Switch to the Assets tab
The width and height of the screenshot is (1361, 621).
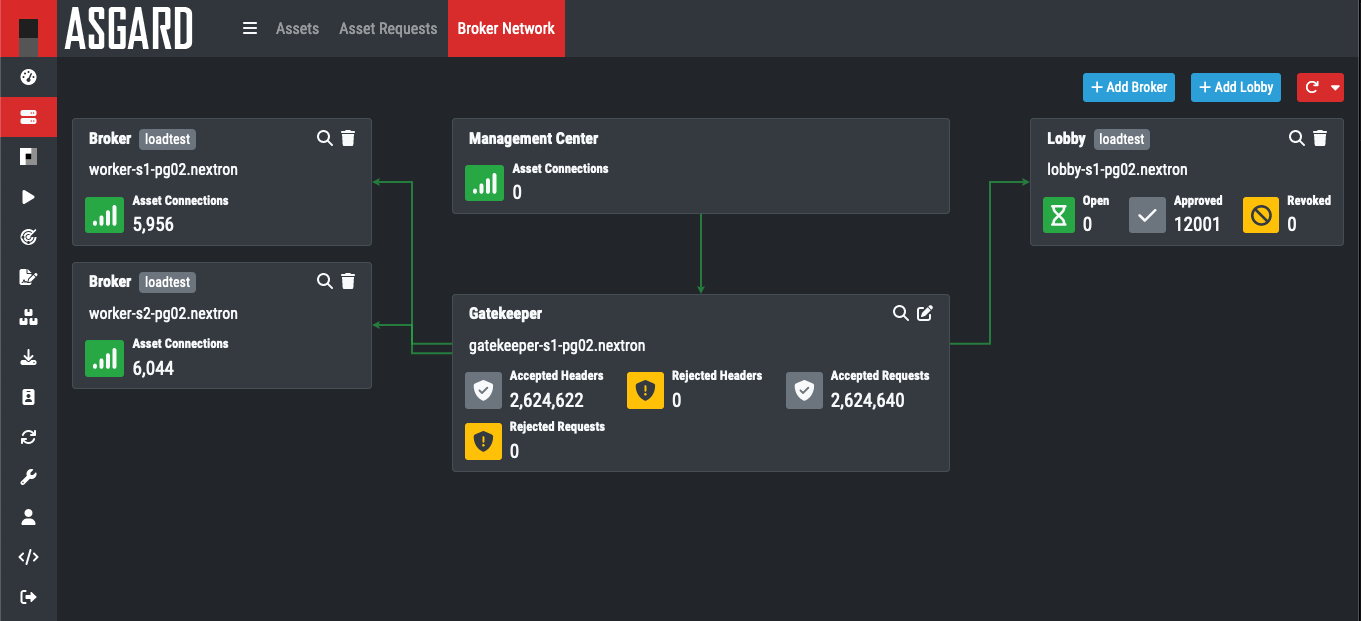[297, 28]
